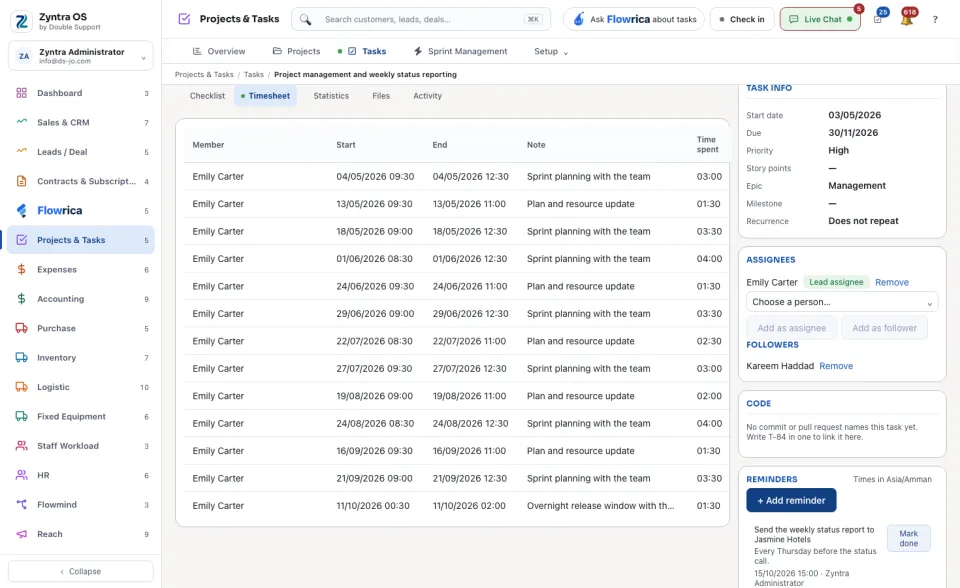Remove Kareem Haddad as follower

click(836, 366)
